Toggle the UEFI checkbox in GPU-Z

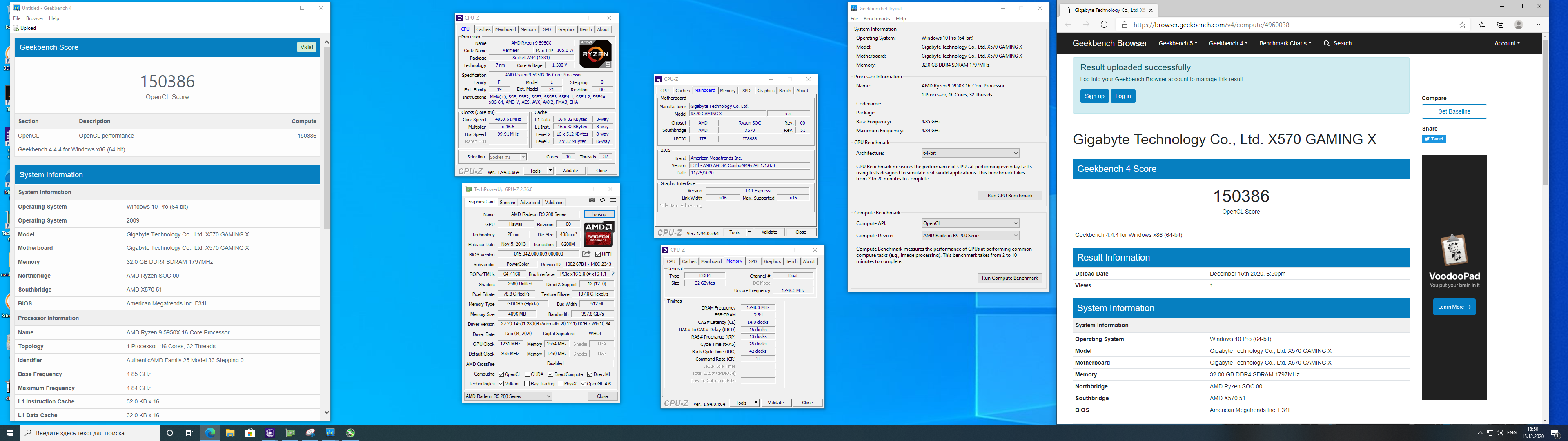coord(598,255)
